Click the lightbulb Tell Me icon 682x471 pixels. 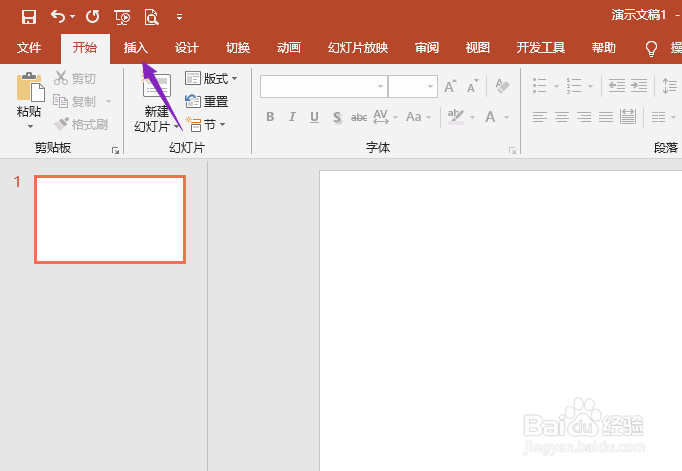651,48
